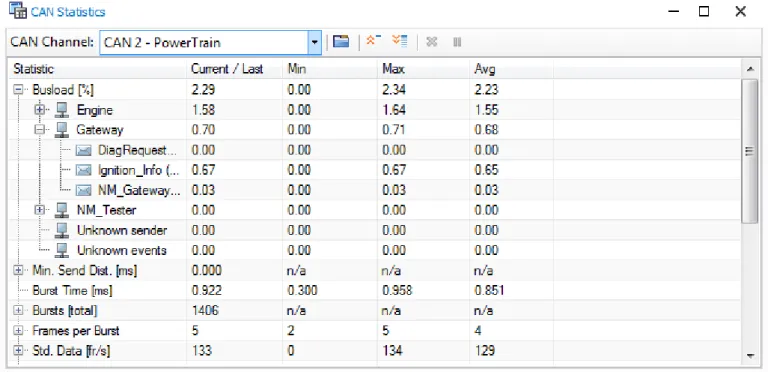Click the pause icon in the toolbar
768x372 pixels.
[x=457, y=42]
